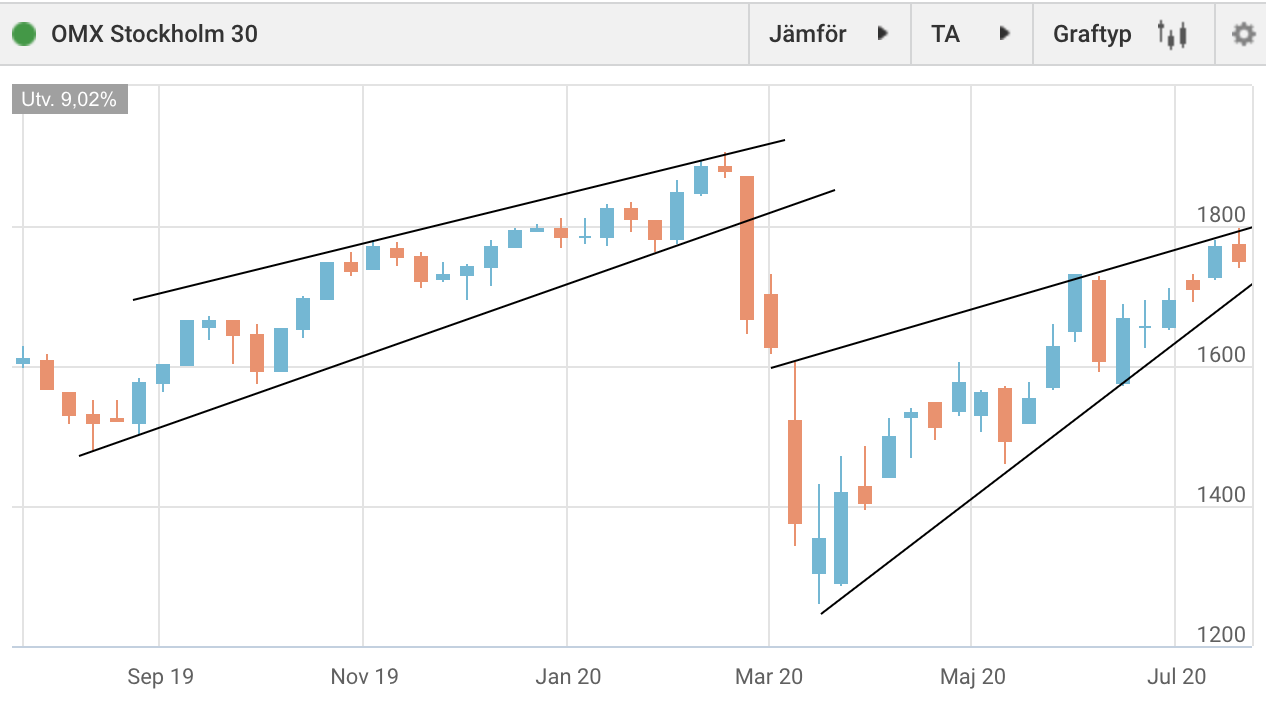
Task: Select the Jul 20 date label
Action: pos(1176,677)
